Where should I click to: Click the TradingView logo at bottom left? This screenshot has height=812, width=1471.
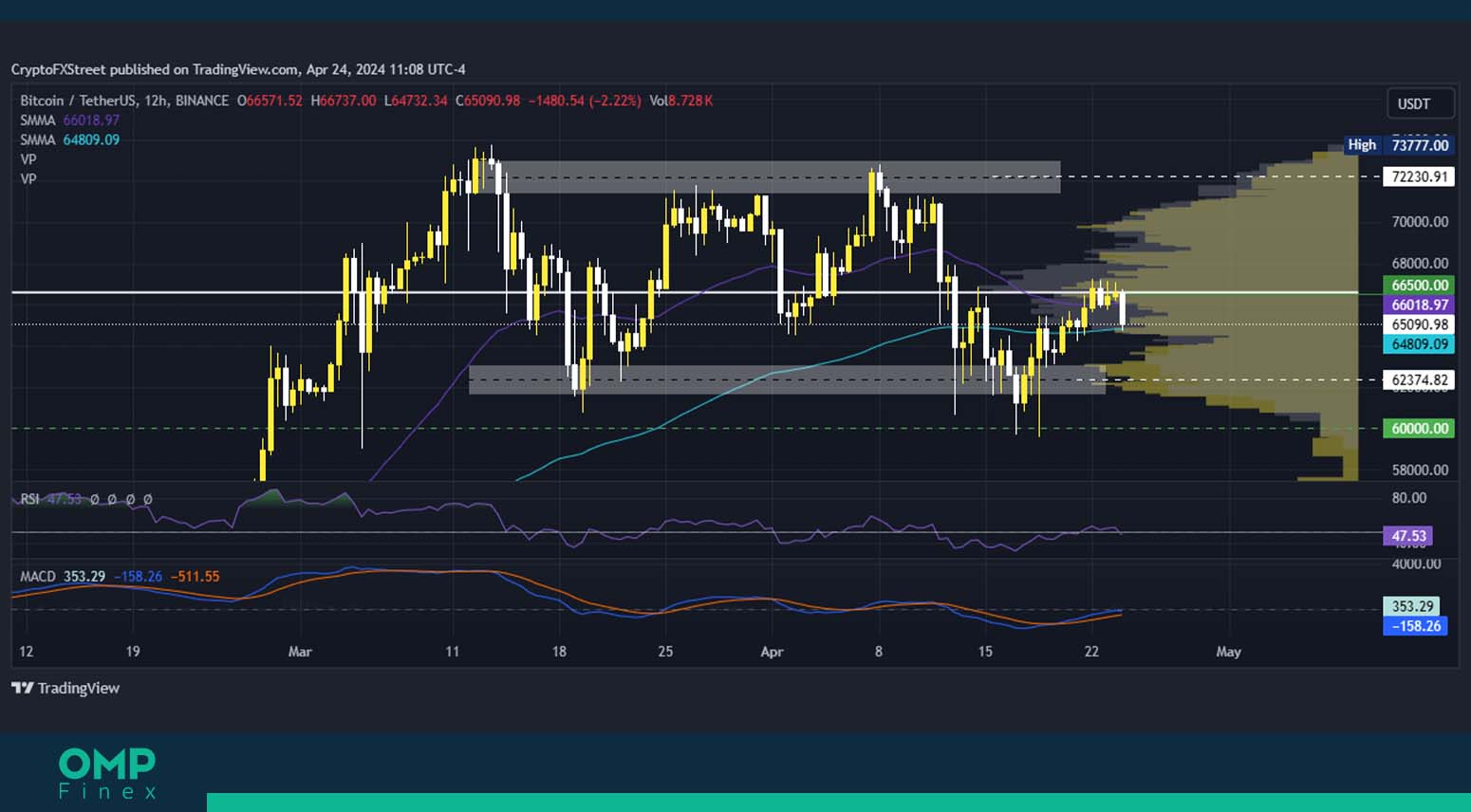pos(65,688)
